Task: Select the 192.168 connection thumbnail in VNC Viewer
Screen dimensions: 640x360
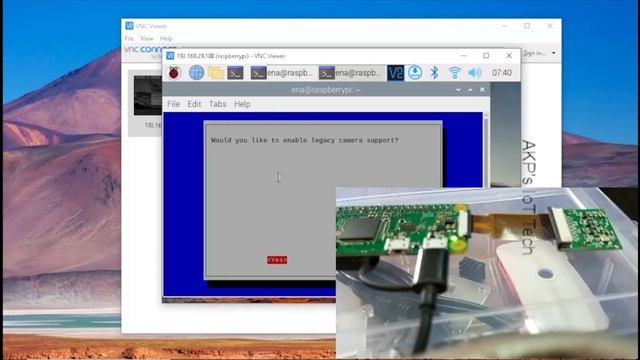Action: 147,95
